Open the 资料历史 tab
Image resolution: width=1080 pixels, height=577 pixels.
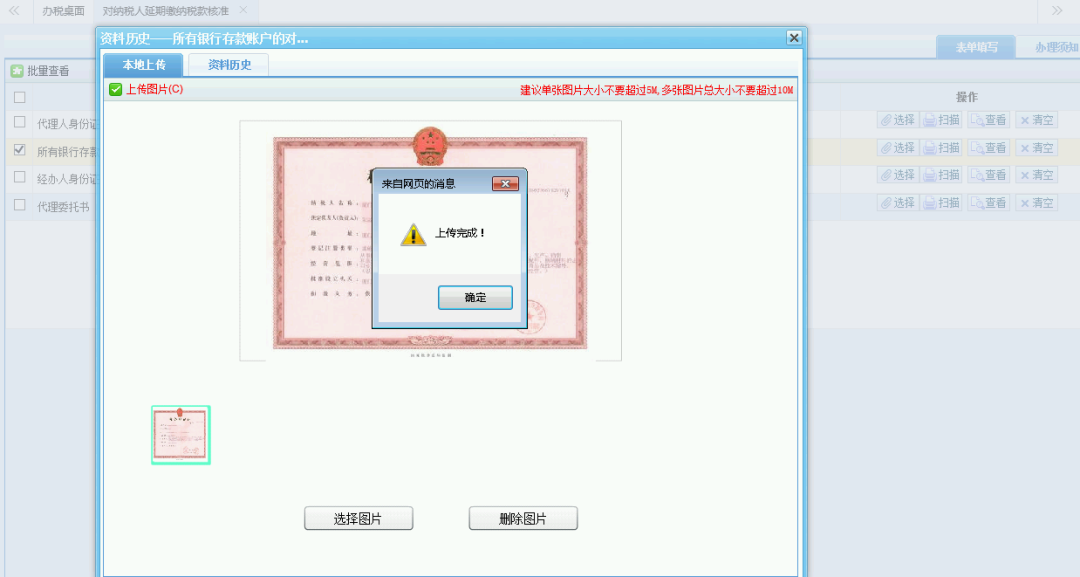pos(229,65)
